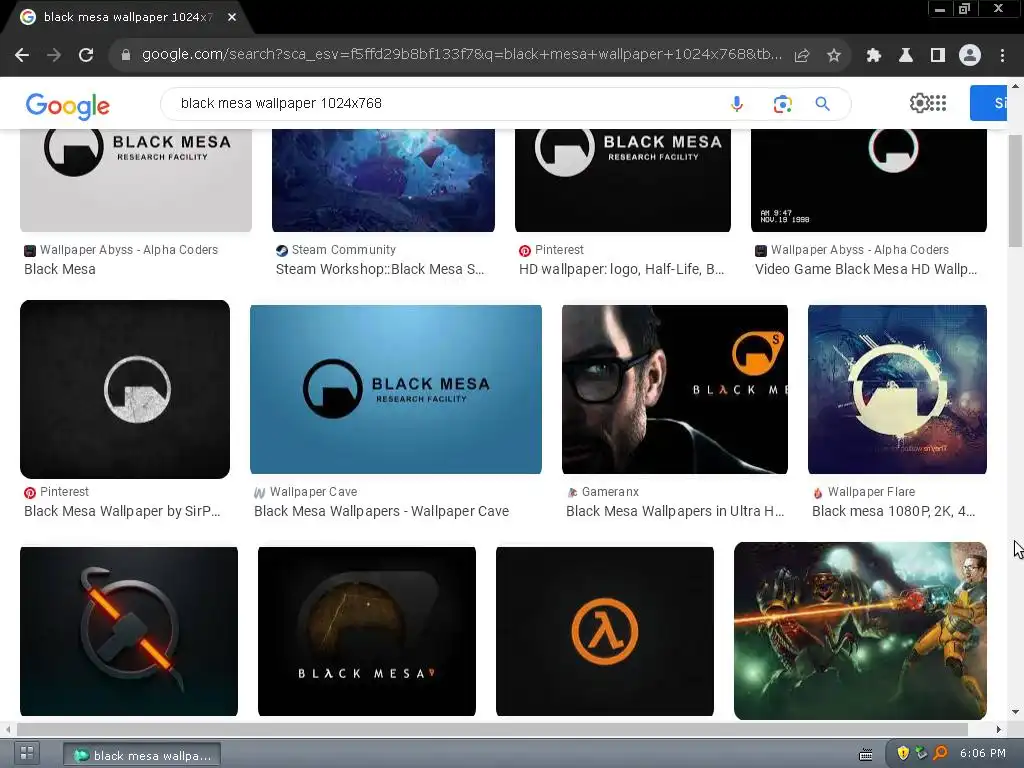Reload the current page
Viewport: 1024px width, 768px height.
point(86,56)
